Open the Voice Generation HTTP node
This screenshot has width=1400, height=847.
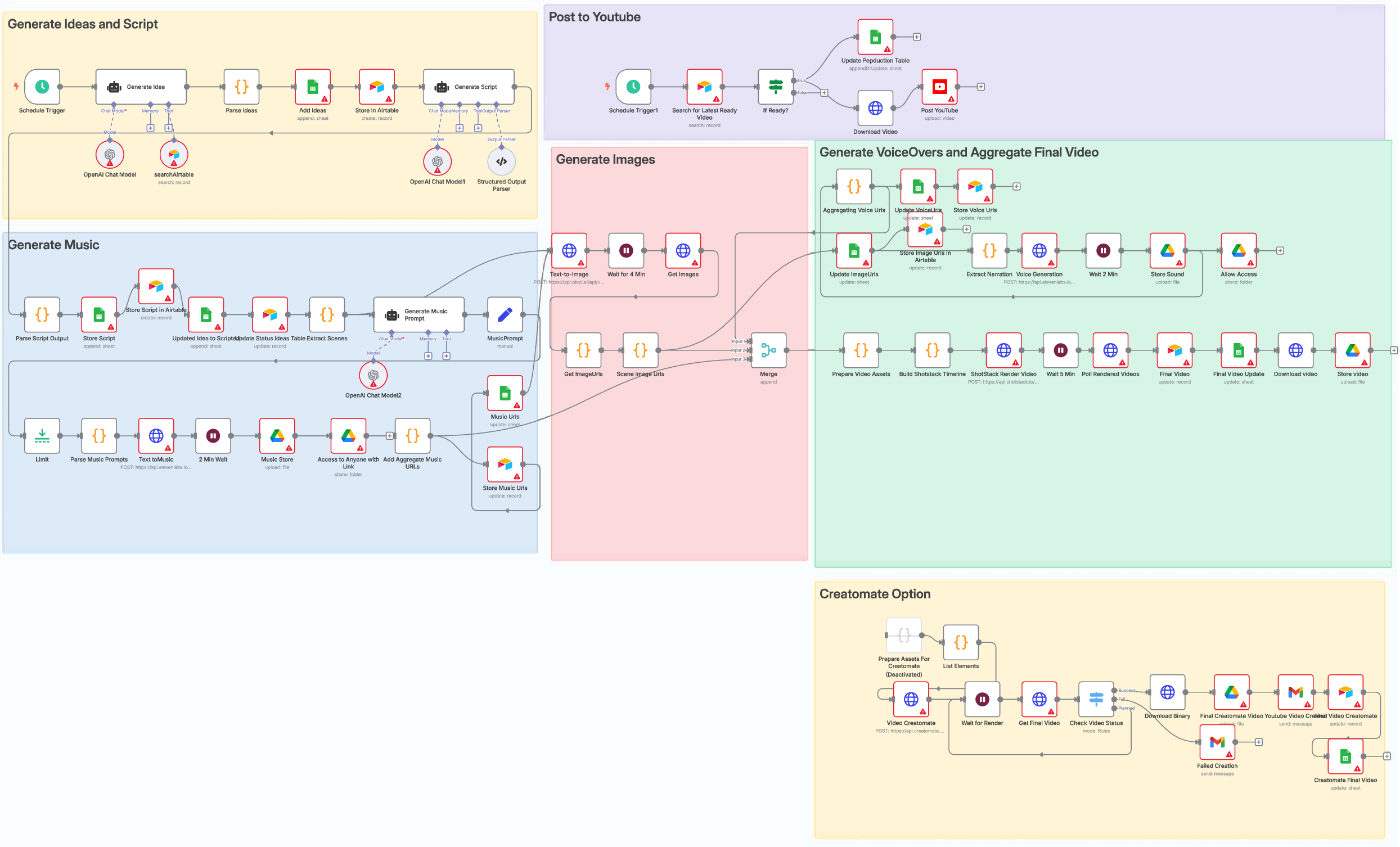pos(1039,250)
